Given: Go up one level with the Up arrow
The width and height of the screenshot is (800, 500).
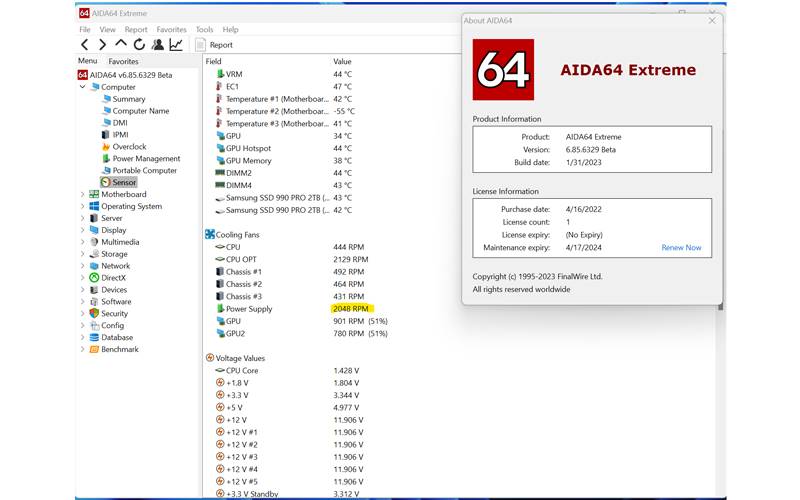Looking at the screenshot, I should click(121, 45).
